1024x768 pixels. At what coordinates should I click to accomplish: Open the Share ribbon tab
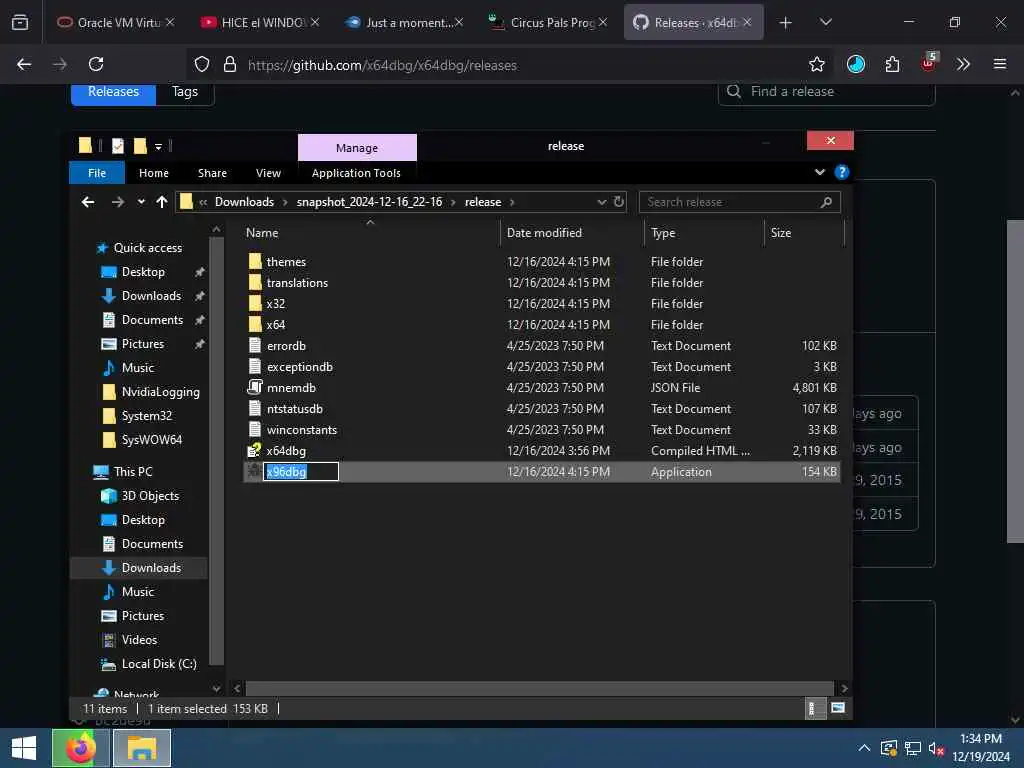tap(212, 173)
